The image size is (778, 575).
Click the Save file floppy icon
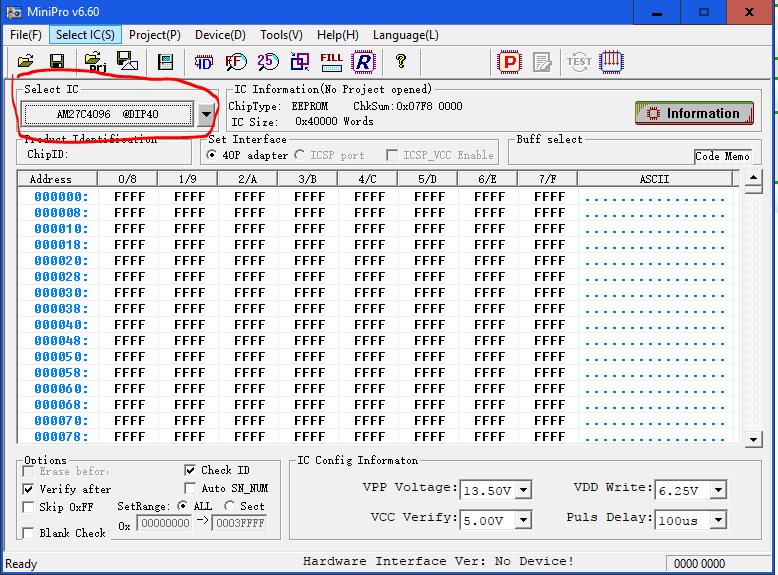coord(57,62)
